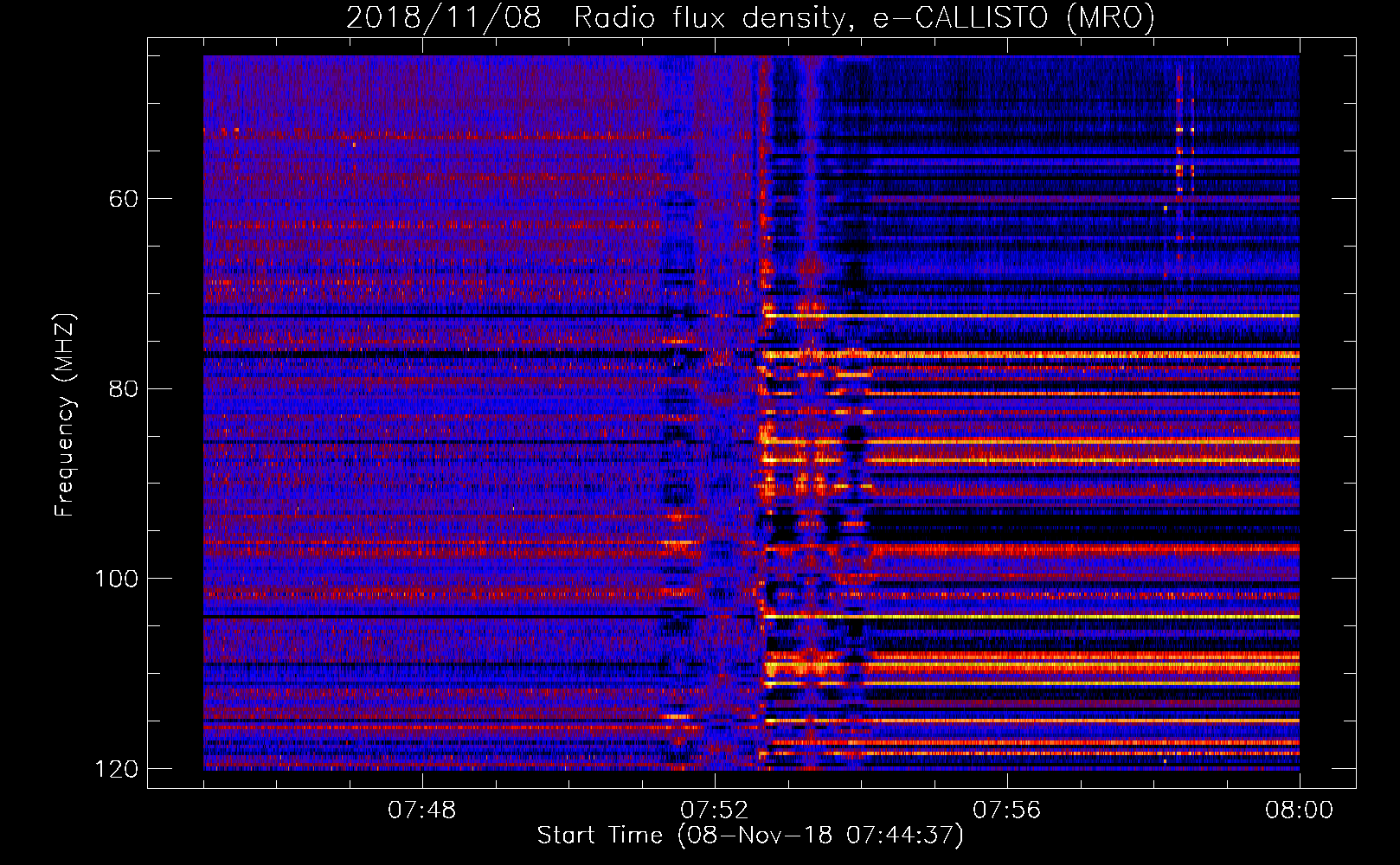Select the Start Time axis label
Image resolution: width=1400 pixels, height=865 pixels.
(750, 836)
